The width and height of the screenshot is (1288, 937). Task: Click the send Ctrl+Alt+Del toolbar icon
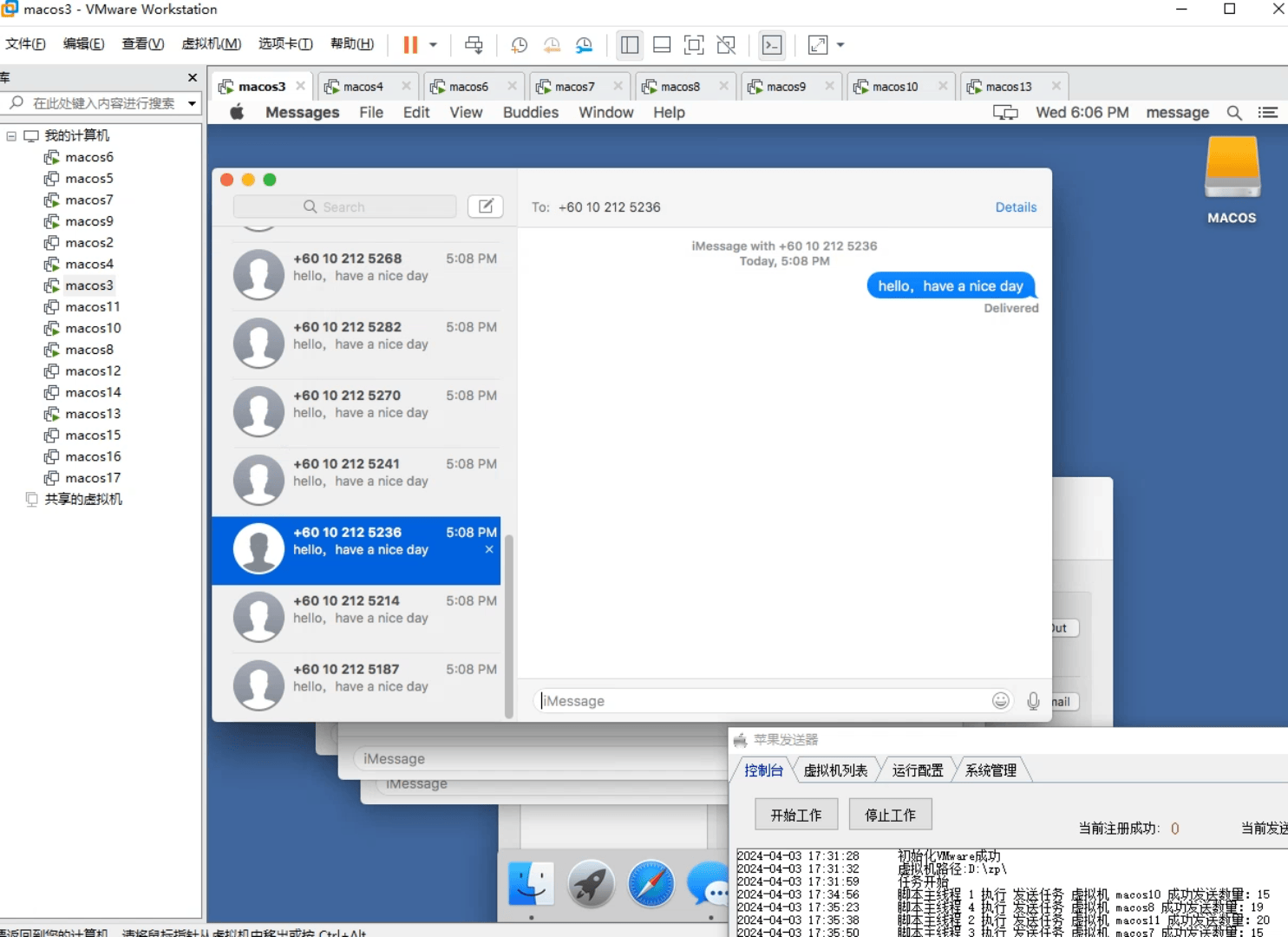[474, 45]
